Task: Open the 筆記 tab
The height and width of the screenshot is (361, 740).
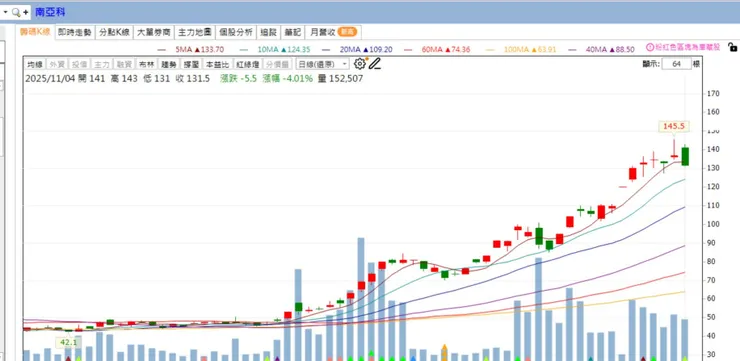Action: click(x=293, y=33)
